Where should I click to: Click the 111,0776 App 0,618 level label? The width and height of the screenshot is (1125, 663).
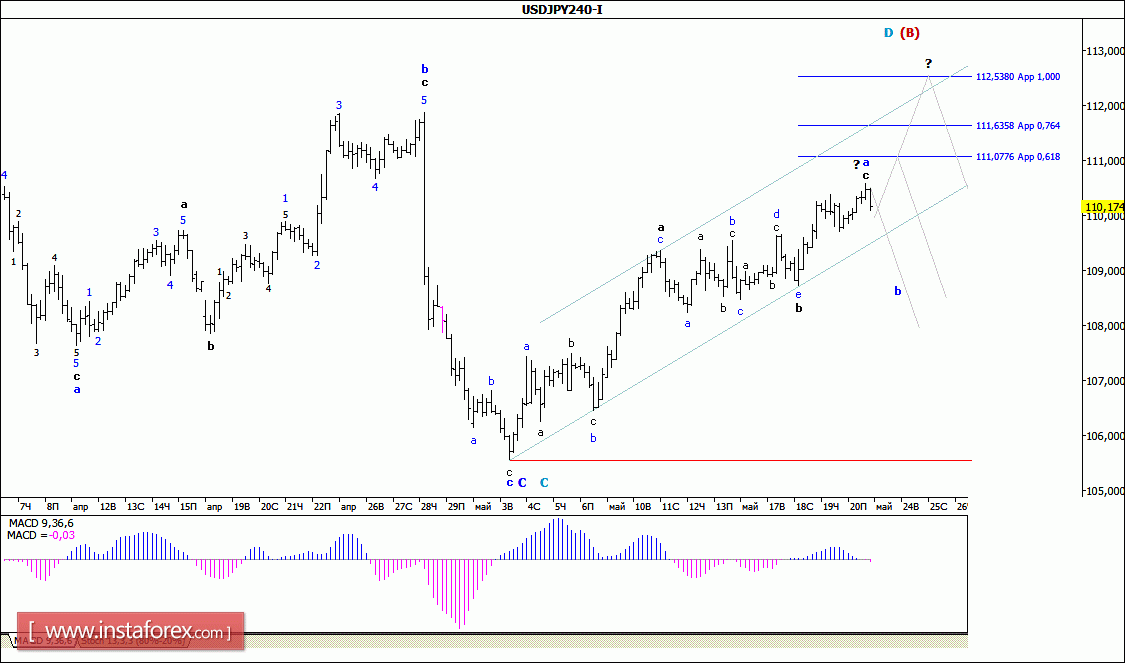(1017, 156)
